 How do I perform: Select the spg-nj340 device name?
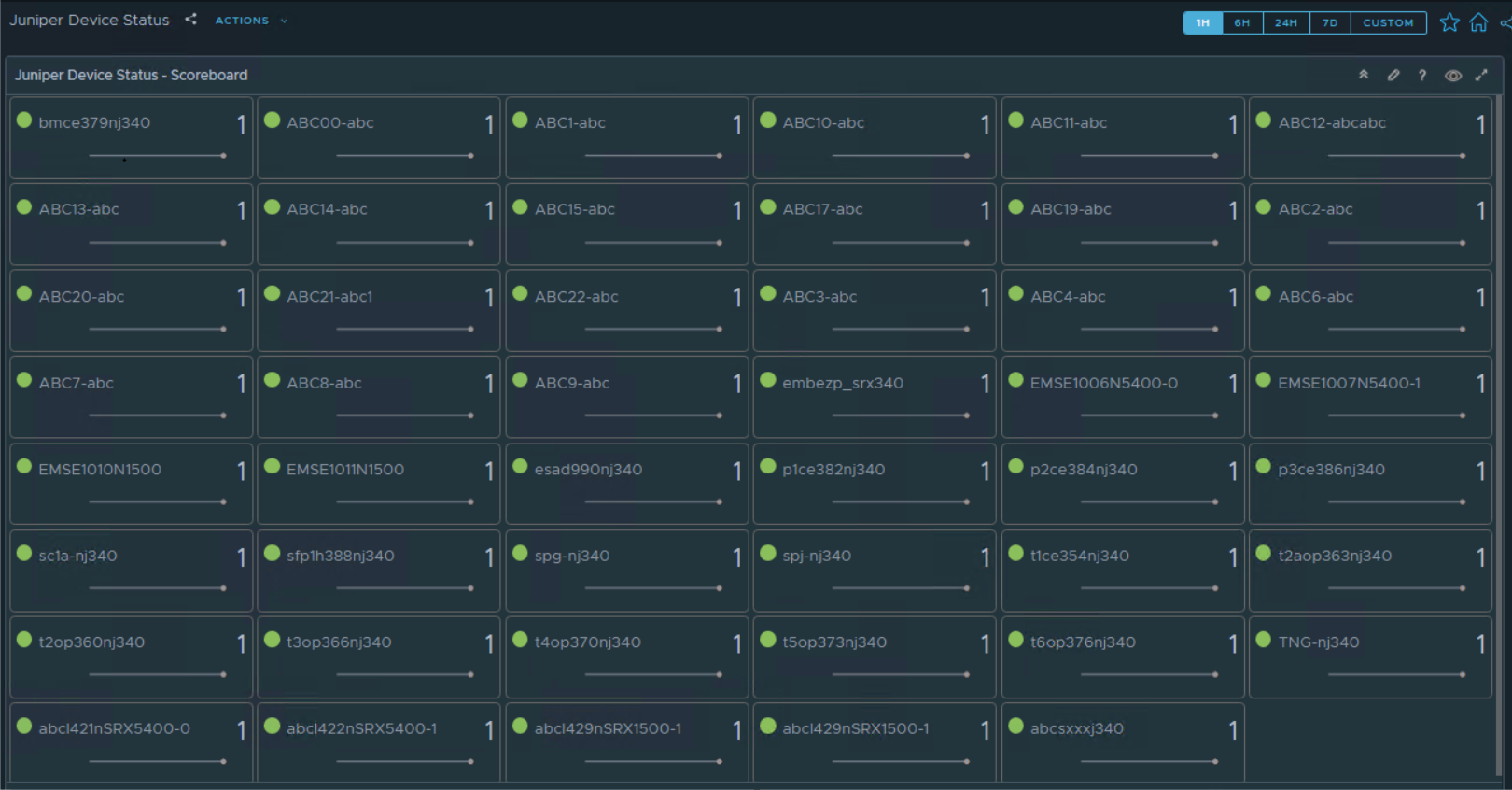[x=572, y=556]
